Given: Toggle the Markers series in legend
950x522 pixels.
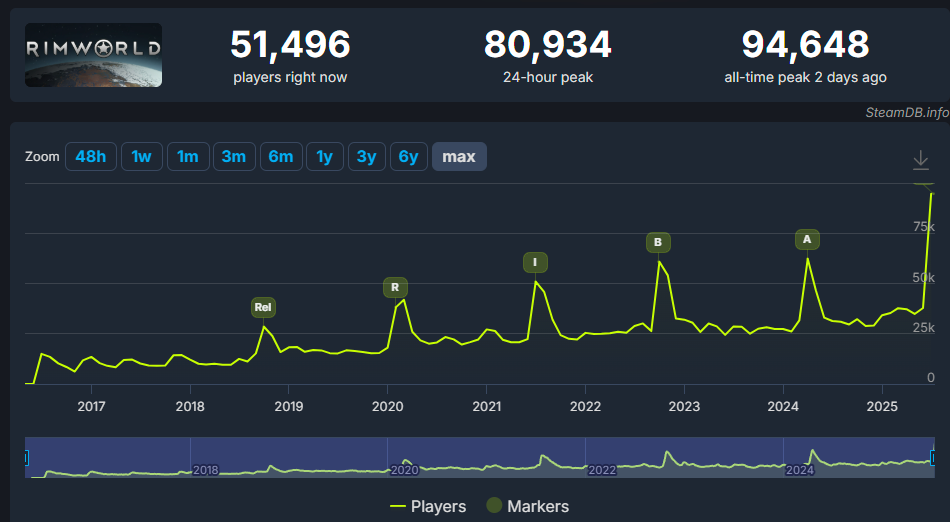Looking at the screenshot, I should point(528,506).
